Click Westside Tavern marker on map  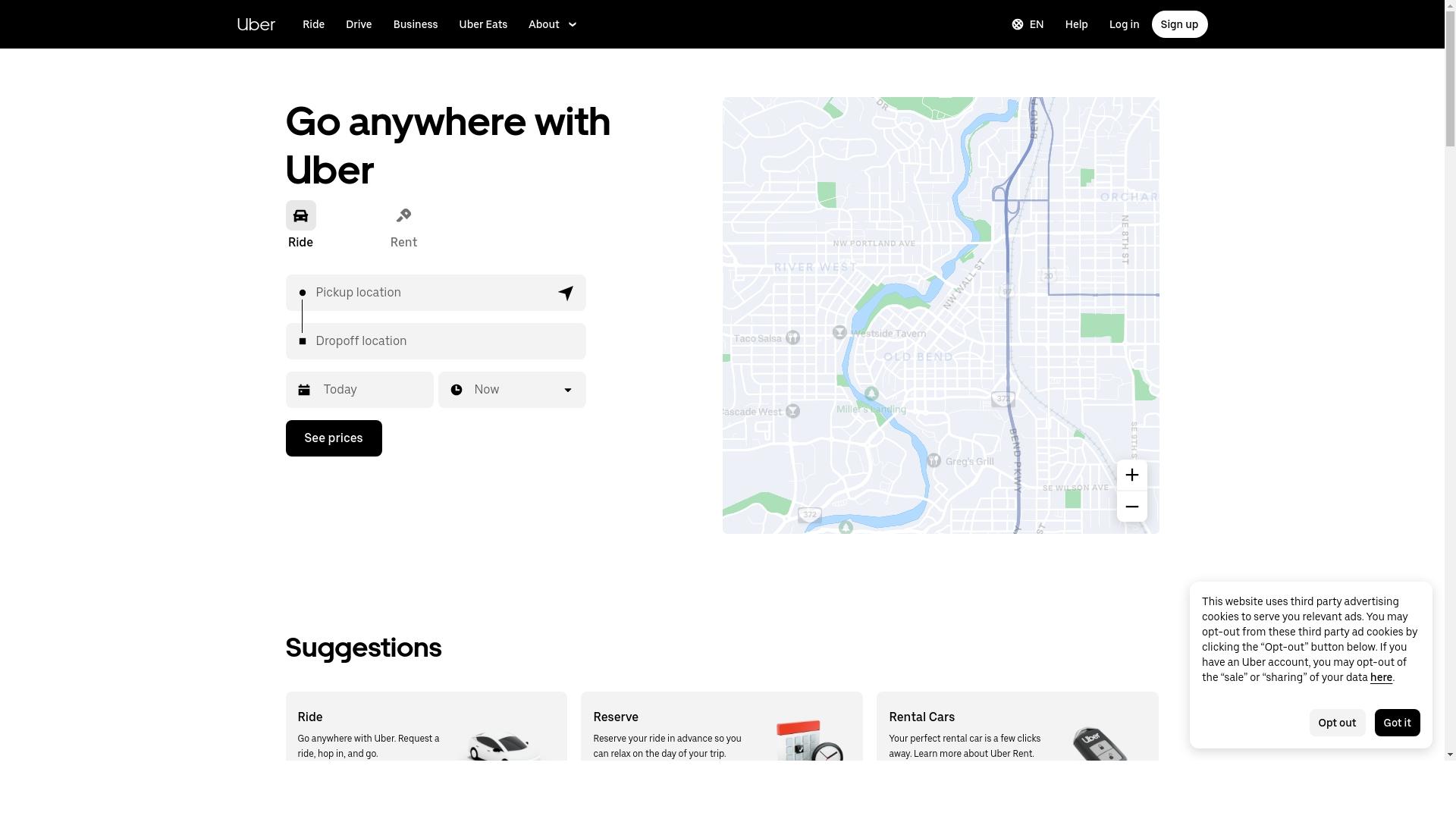pyautogui.click(x=839, y=332)
